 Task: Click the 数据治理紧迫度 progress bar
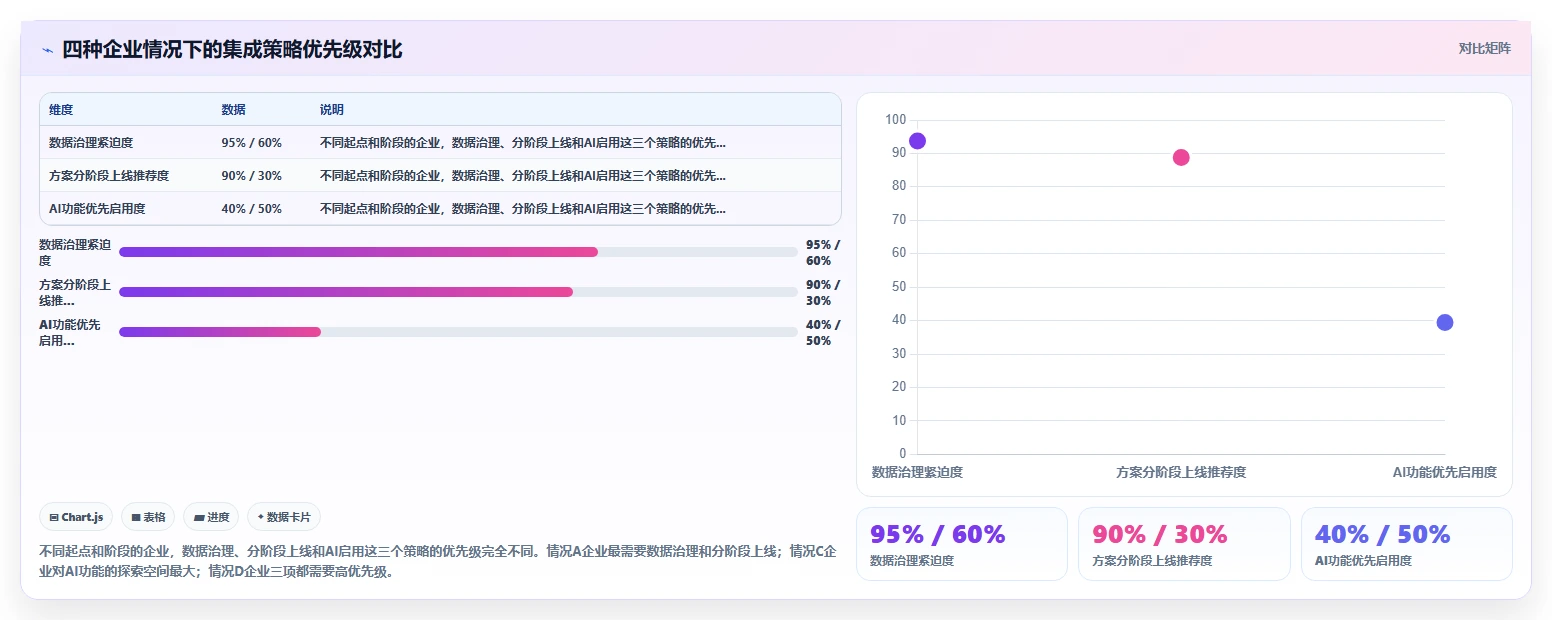458,252
